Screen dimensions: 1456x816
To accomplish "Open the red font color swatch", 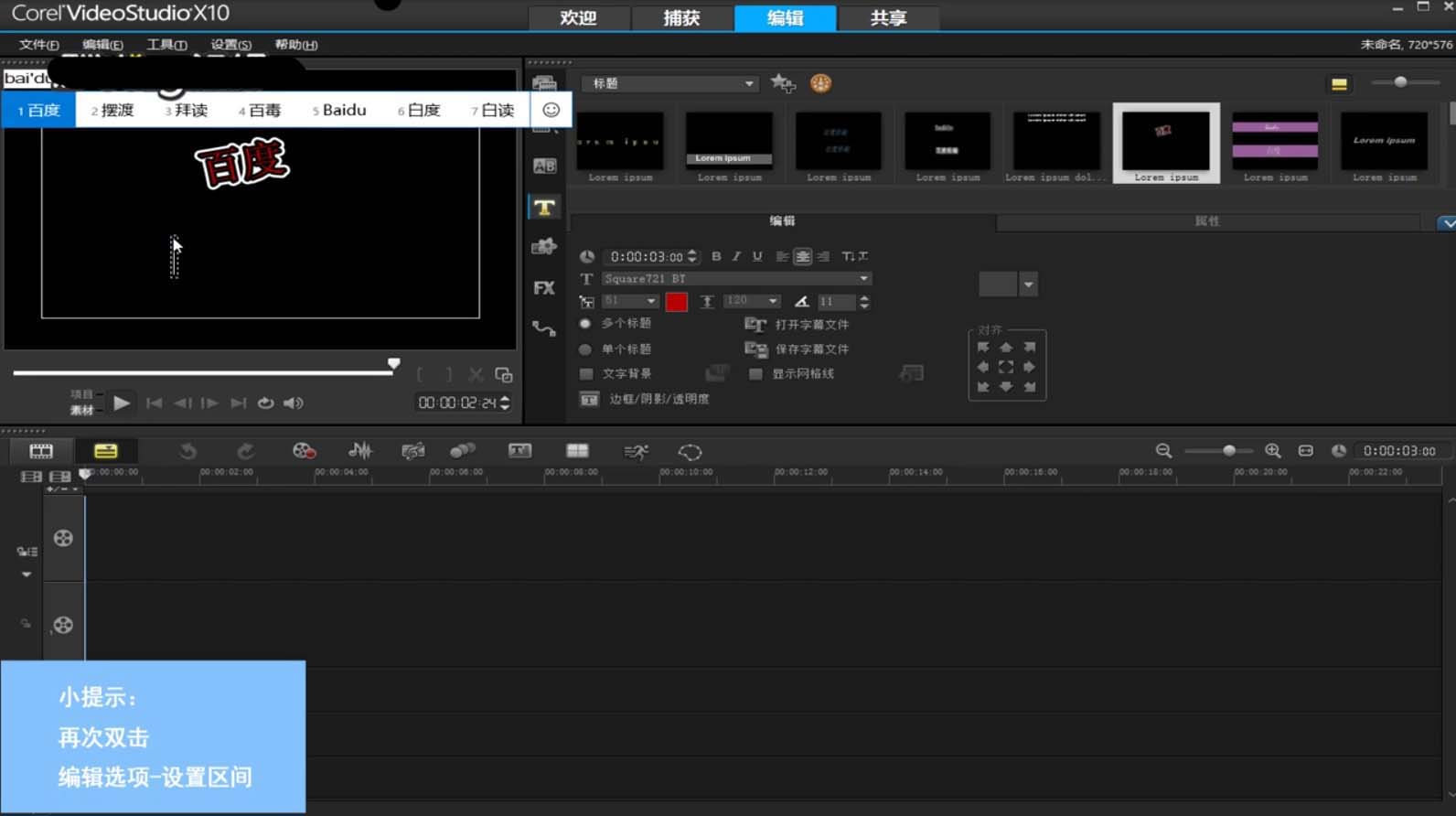I will point(677,302).
